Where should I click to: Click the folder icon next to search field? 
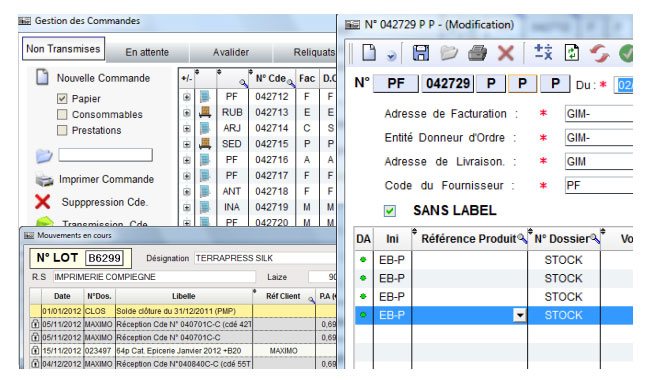click(44, 156)
